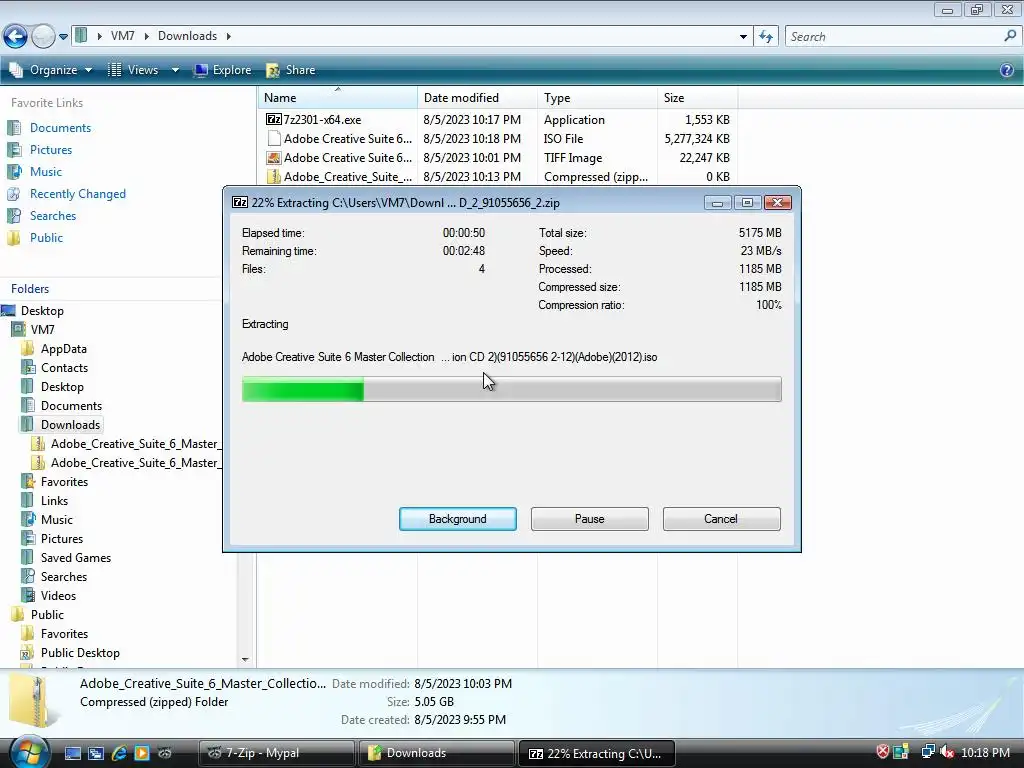Viewport: 1024px width, 768px height.
Task: Open the address bar history dropdown
Action: point(743,37)
